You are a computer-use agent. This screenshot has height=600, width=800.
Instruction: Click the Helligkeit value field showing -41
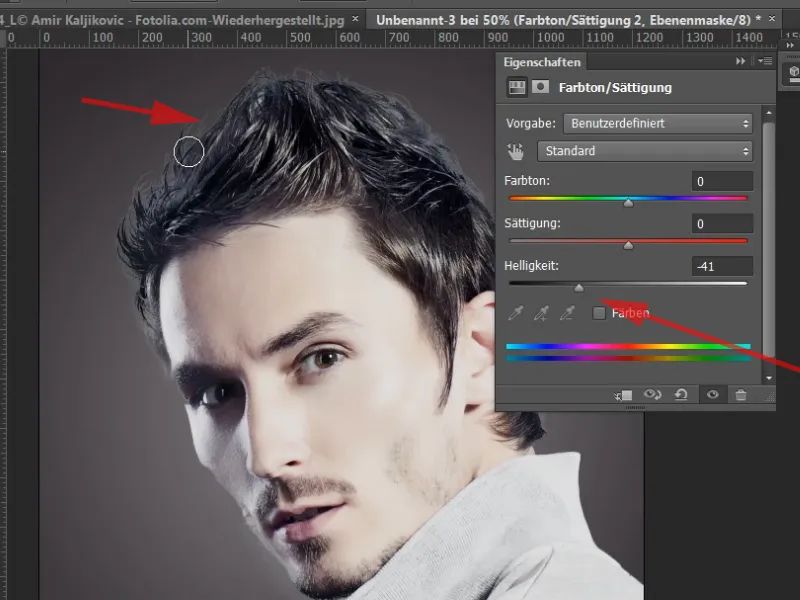click(x=722, y=266)
